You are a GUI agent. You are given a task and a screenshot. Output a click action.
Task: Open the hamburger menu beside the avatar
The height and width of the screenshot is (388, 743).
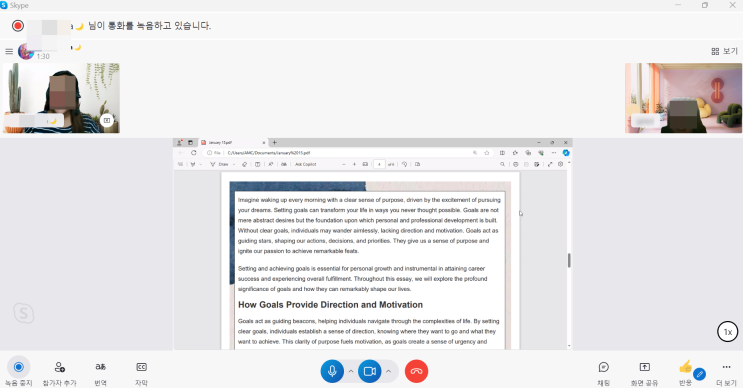click(x=9, y=51)
